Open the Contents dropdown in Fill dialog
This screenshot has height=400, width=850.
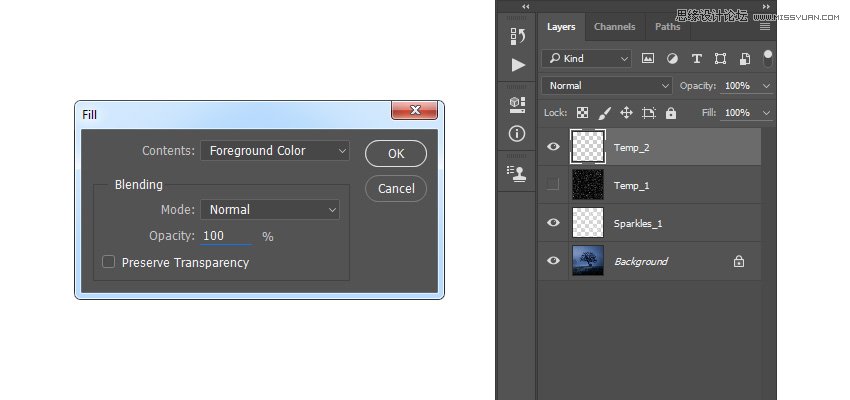pyautogui.click(x=275, y=151)
